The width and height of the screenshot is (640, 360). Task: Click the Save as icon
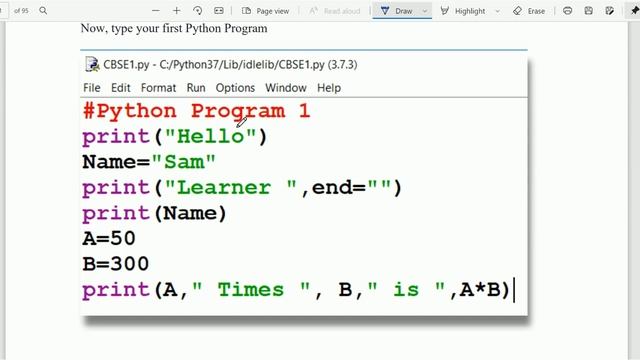click(609, 11)
